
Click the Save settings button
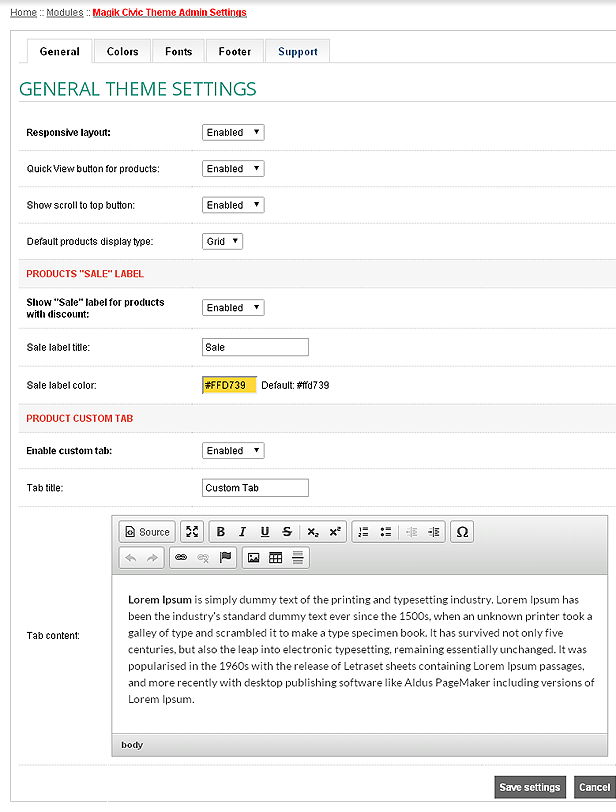pyautogui.click(x=530, y=787)
